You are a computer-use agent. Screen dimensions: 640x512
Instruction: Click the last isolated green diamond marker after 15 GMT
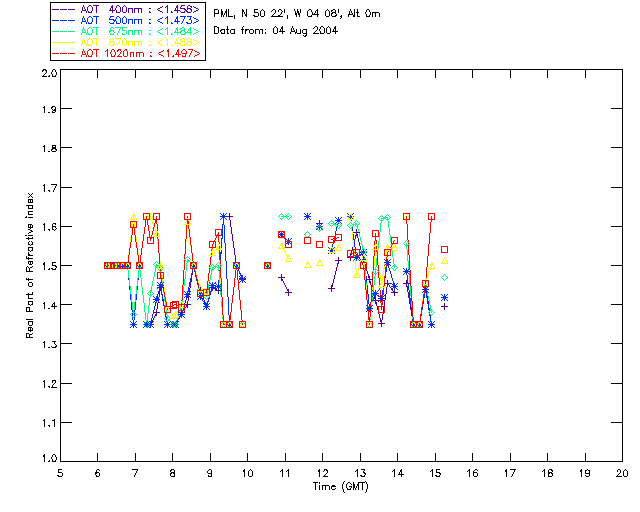(444, 278)
